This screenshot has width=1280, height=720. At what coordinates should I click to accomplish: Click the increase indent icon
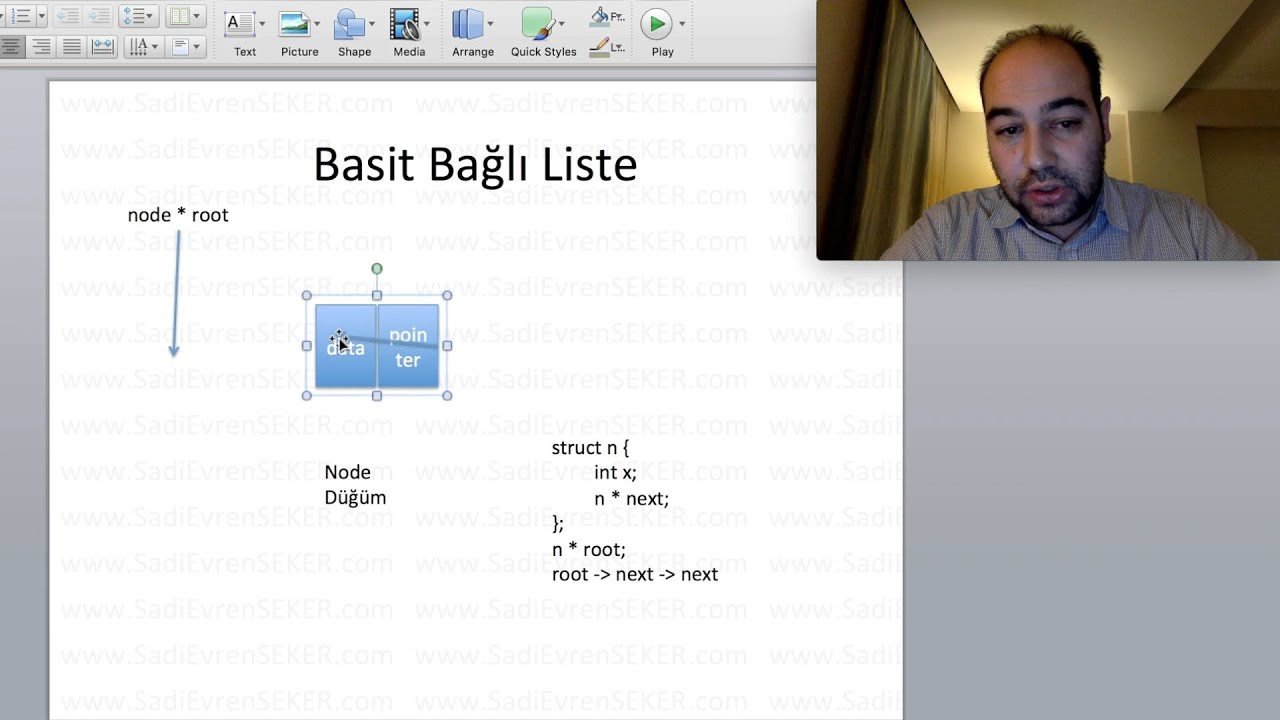99,16
